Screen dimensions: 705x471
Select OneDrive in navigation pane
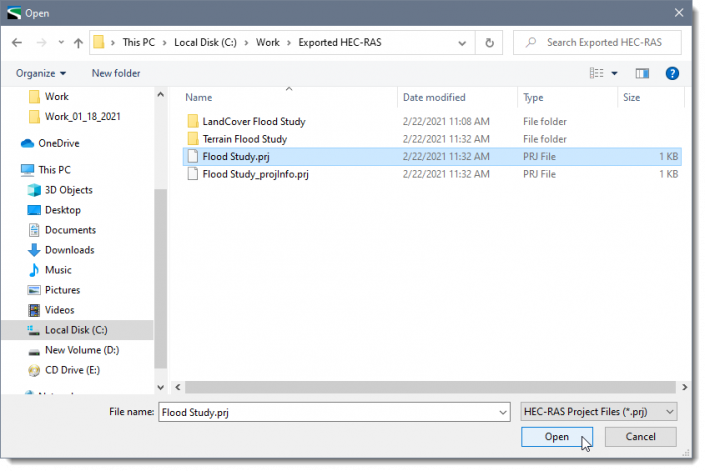(58, 143)
